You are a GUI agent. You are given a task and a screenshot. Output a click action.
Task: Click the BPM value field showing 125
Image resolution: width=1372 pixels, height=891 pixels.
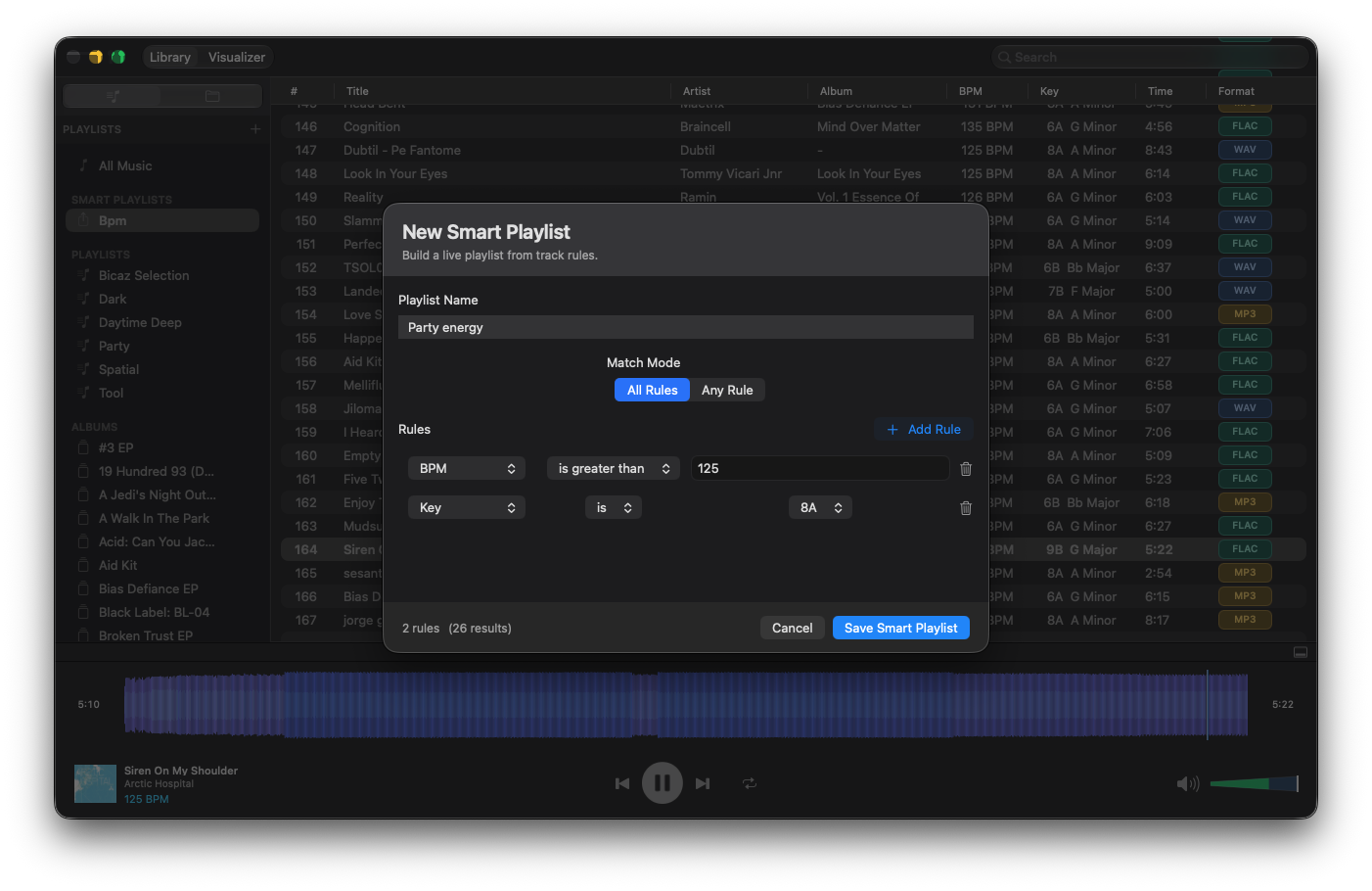click(820, 469)
